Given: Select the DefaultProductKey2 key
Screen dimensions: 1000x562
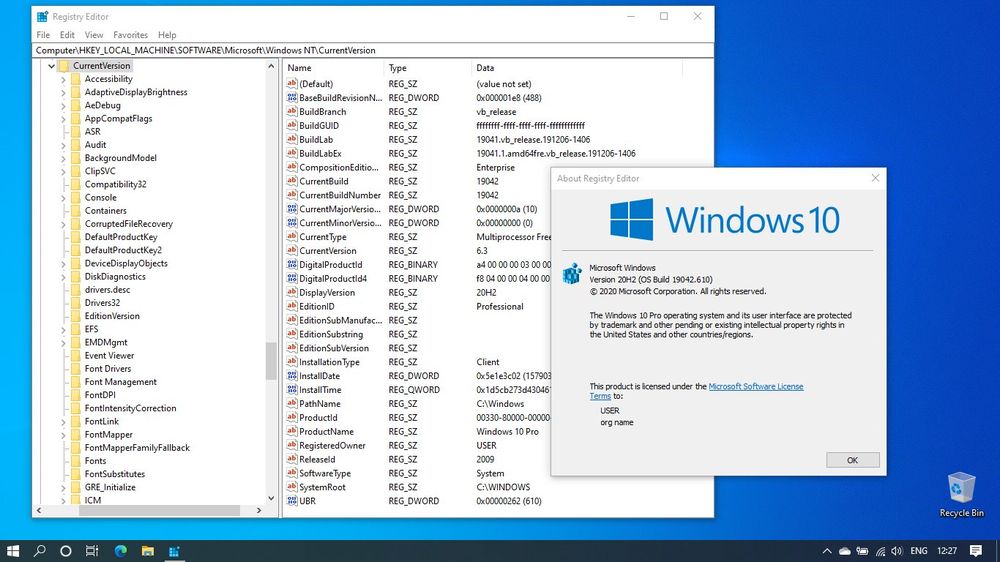Looking at the screenshot, I should (x=123, y=250).
